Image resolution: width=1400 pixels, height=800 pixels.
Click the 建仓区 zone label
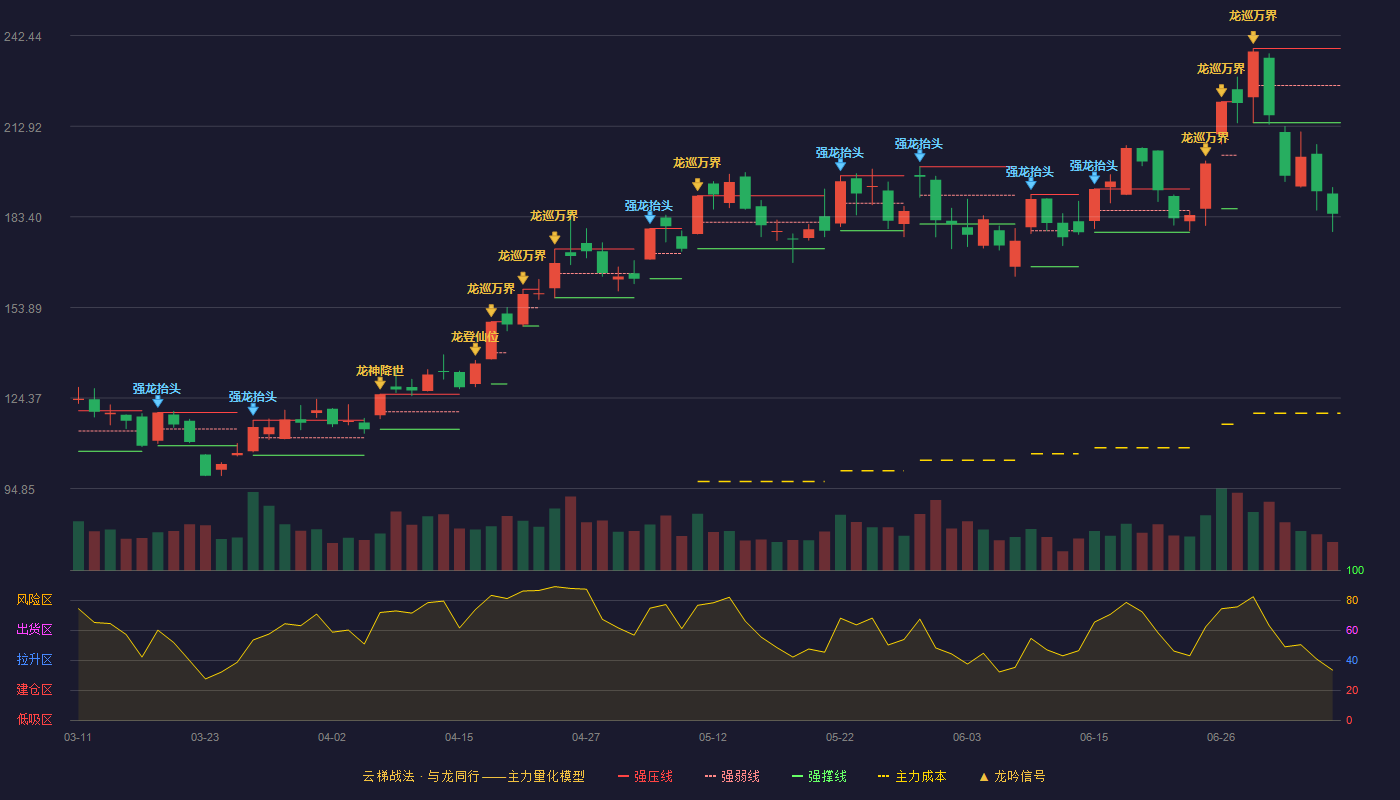34,690
